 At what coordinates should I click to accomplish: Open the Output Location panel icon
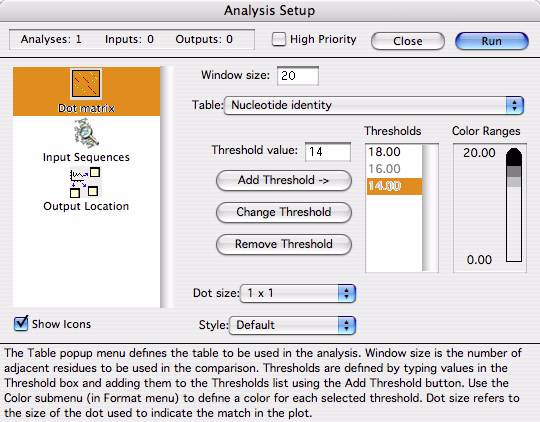pyautogui.click(x=85, y=182)
